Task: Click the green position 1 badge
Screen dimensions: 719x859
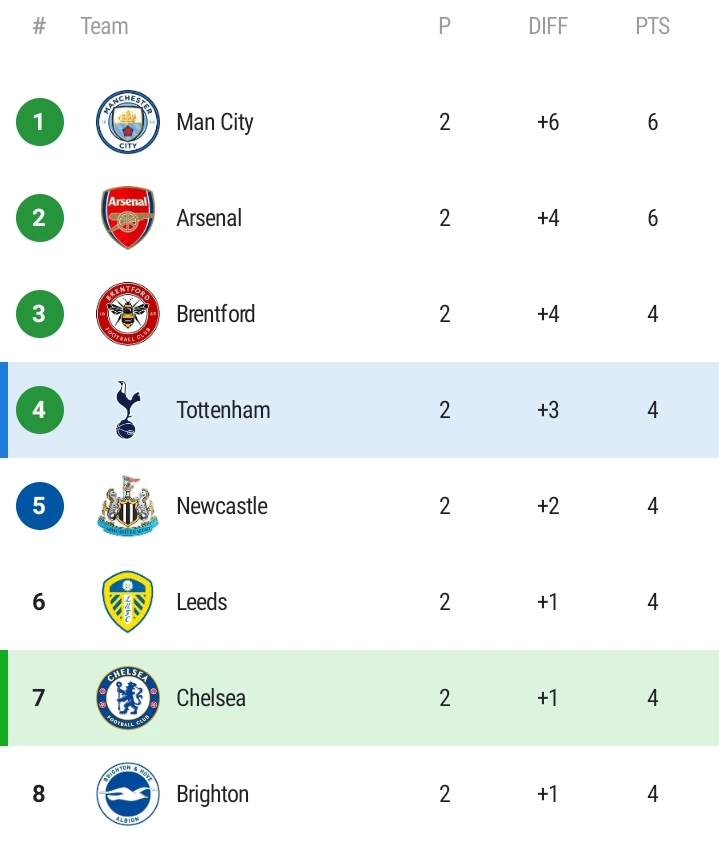Action: point(39,122)
